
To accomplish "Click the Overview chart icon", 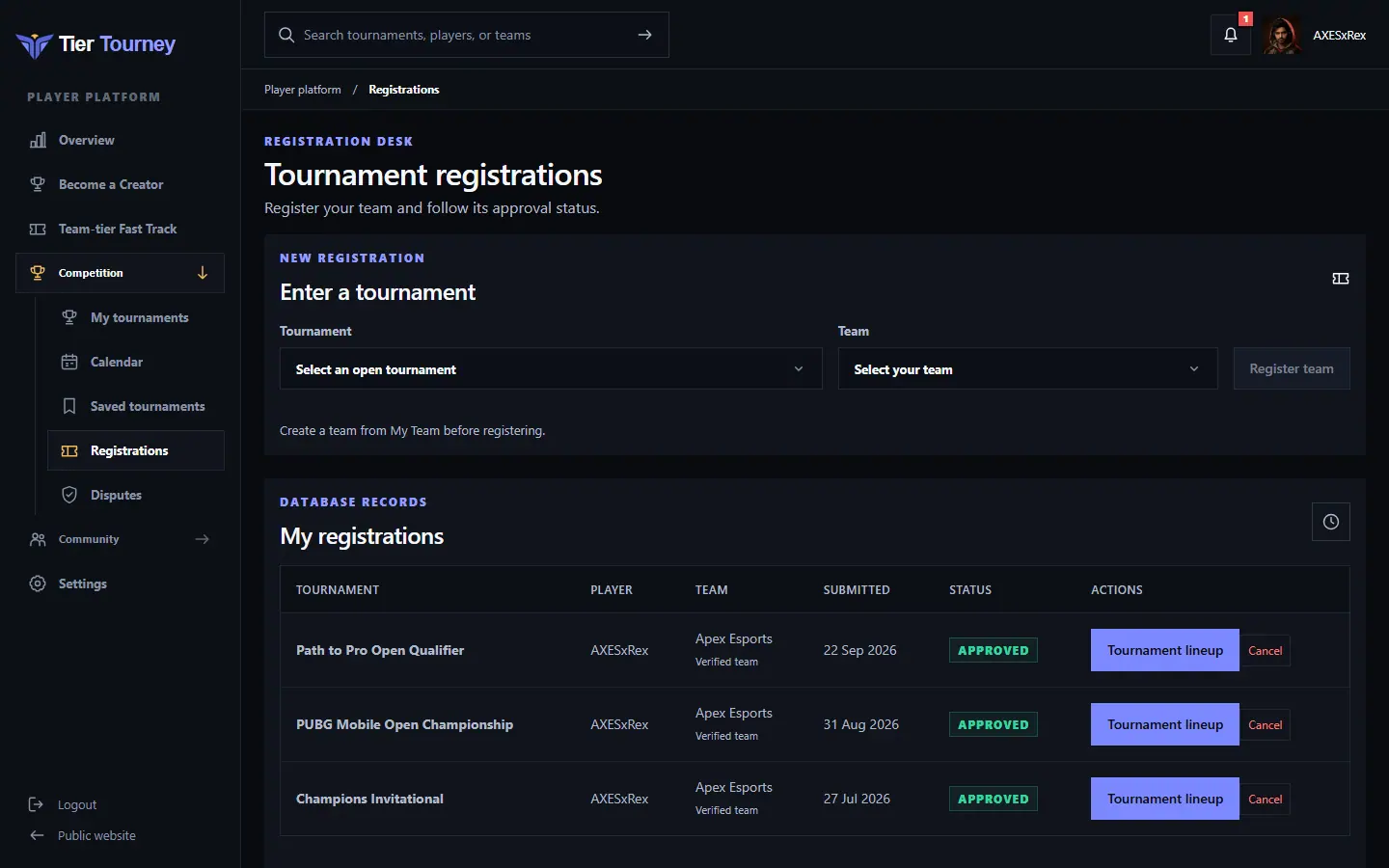I will tap(38, 140).
